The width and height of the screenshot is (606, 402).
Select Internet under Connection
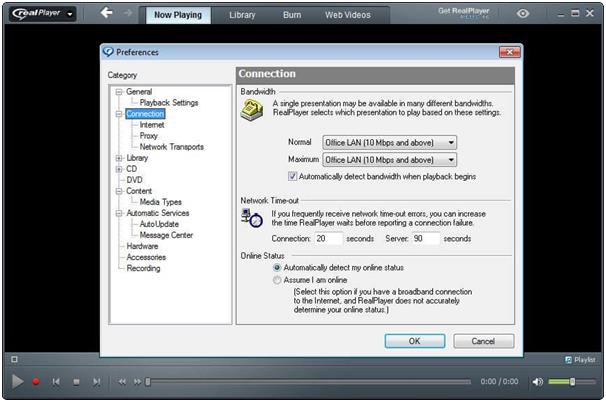tap(152, 125)
